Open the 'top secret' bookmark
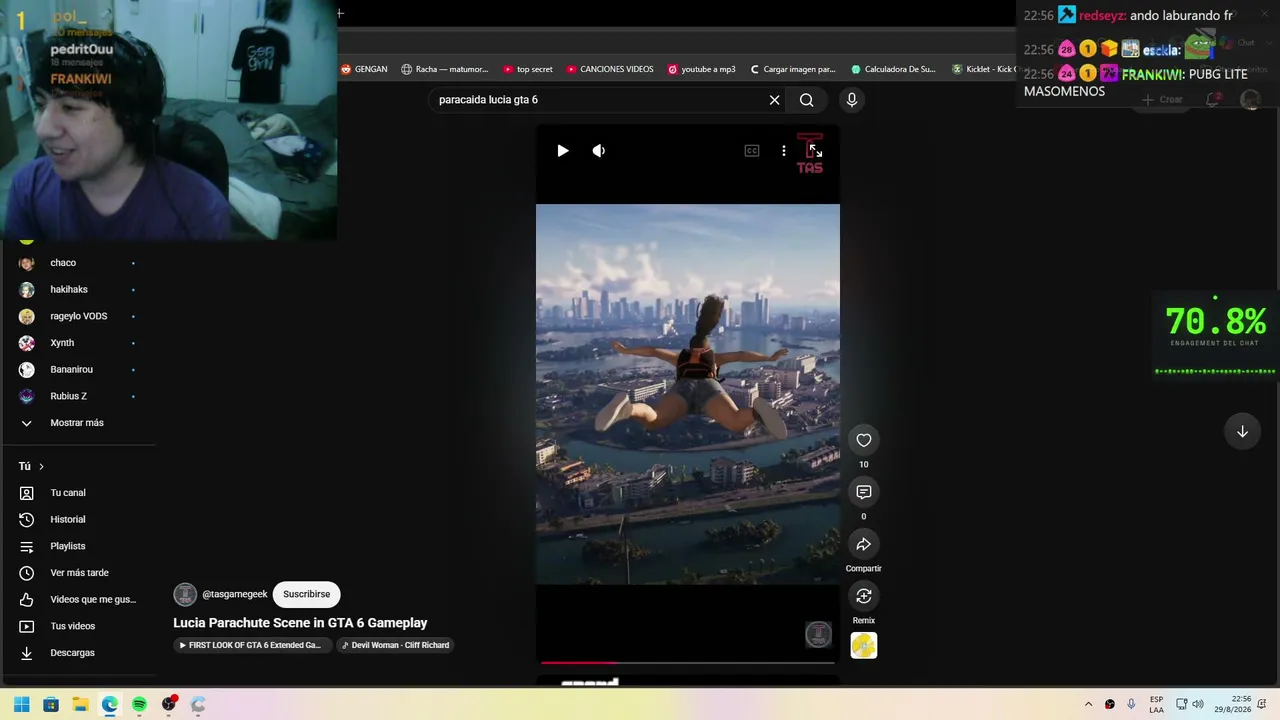The image size is (1280, 720). [528, 70]
